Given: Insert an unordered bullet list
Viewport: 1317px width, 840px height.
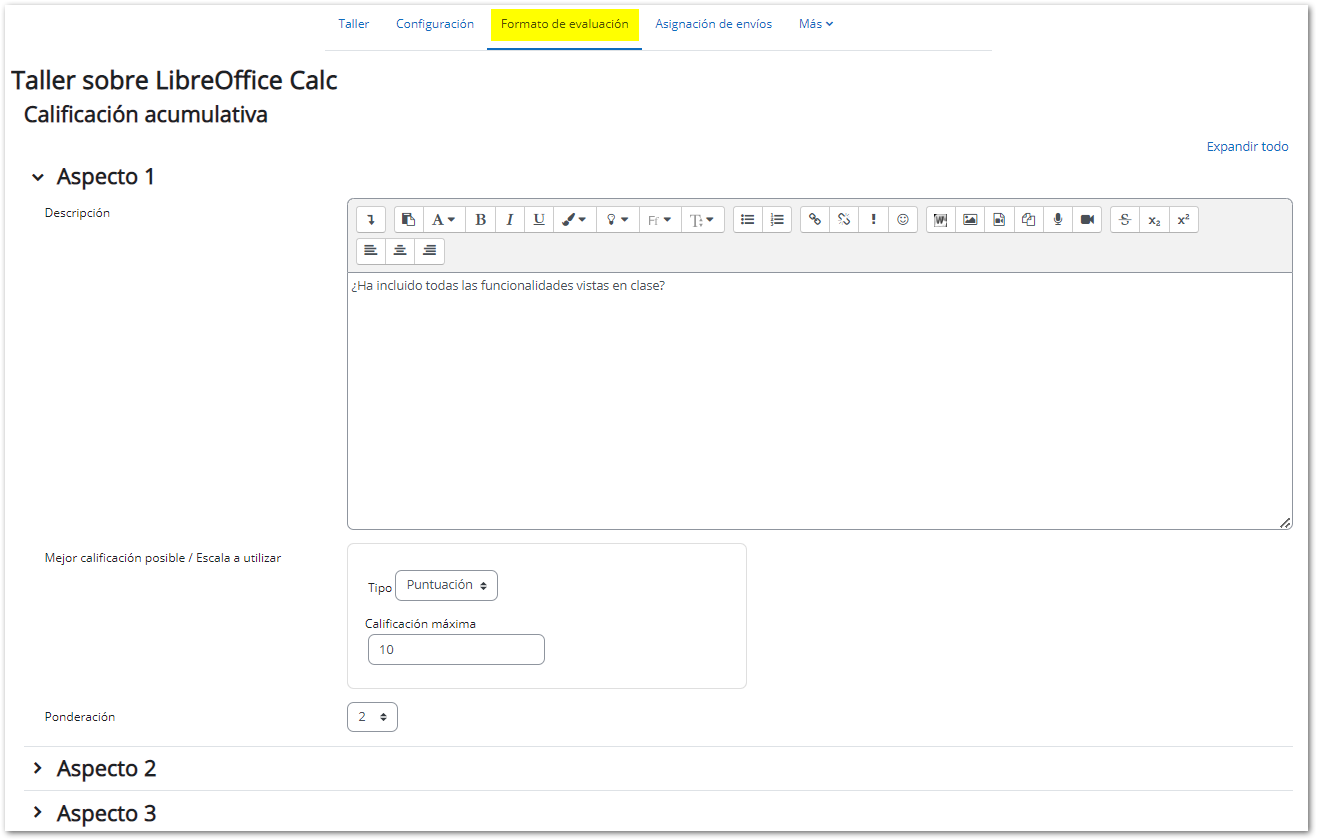Looking at the screenshot, I should click(748, 220).
